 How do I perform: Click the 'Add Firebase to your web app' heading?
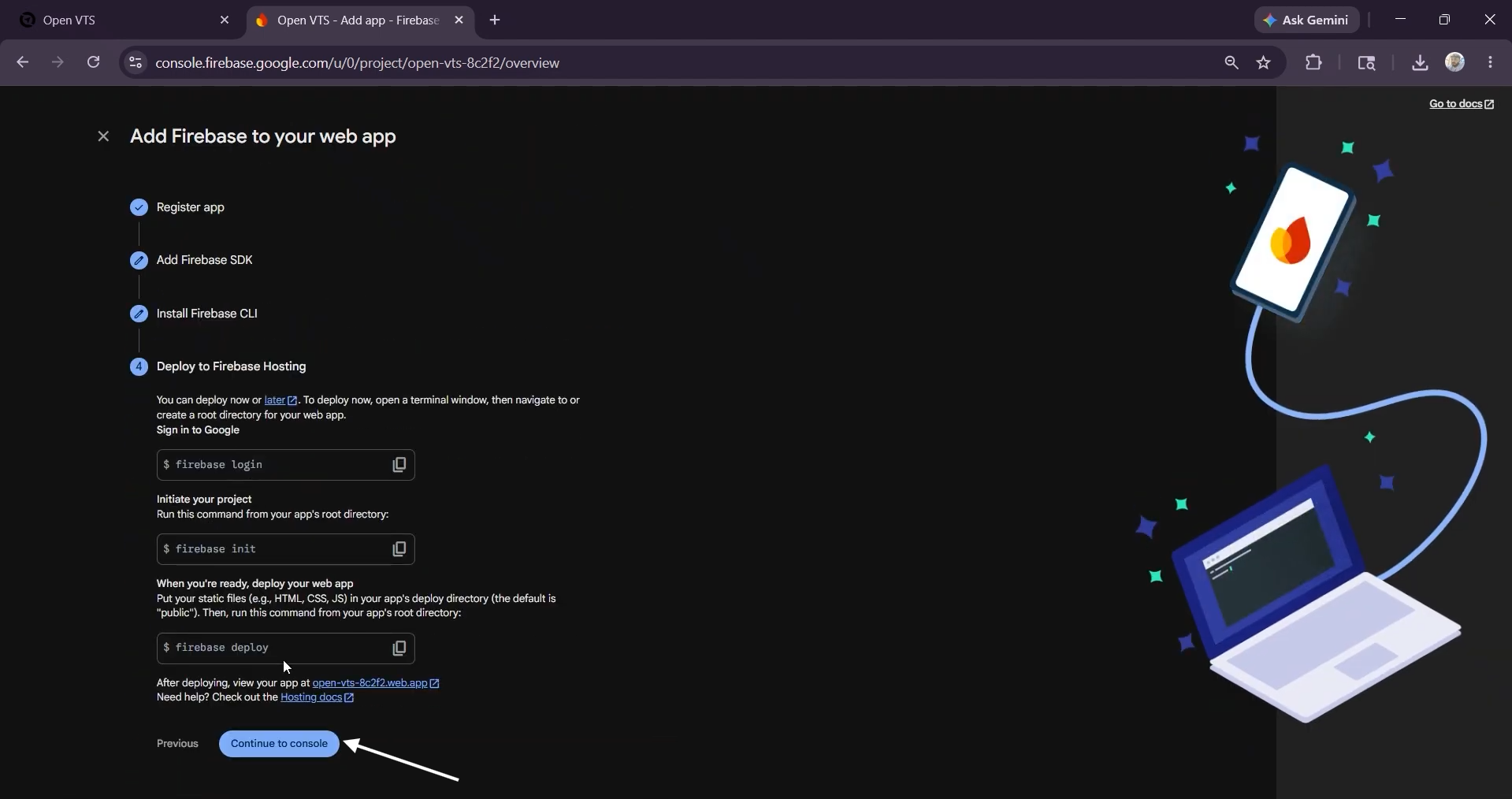pos(263,136)
